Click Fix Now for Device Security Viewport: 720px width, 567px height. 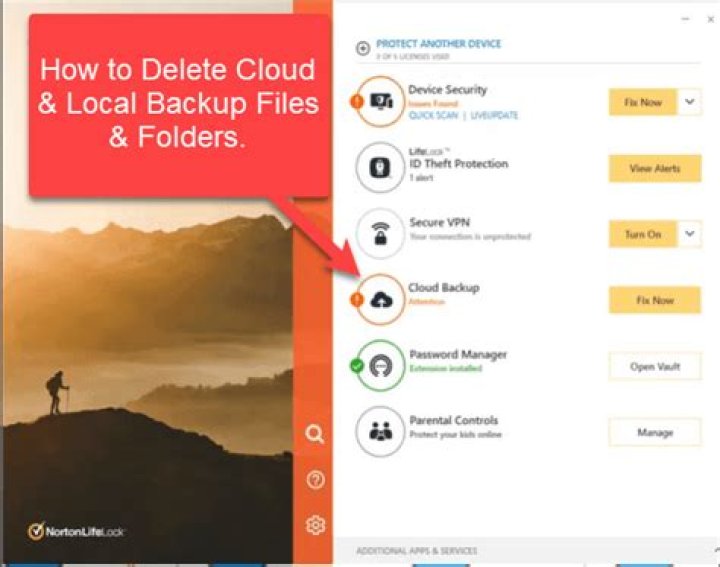643,102
